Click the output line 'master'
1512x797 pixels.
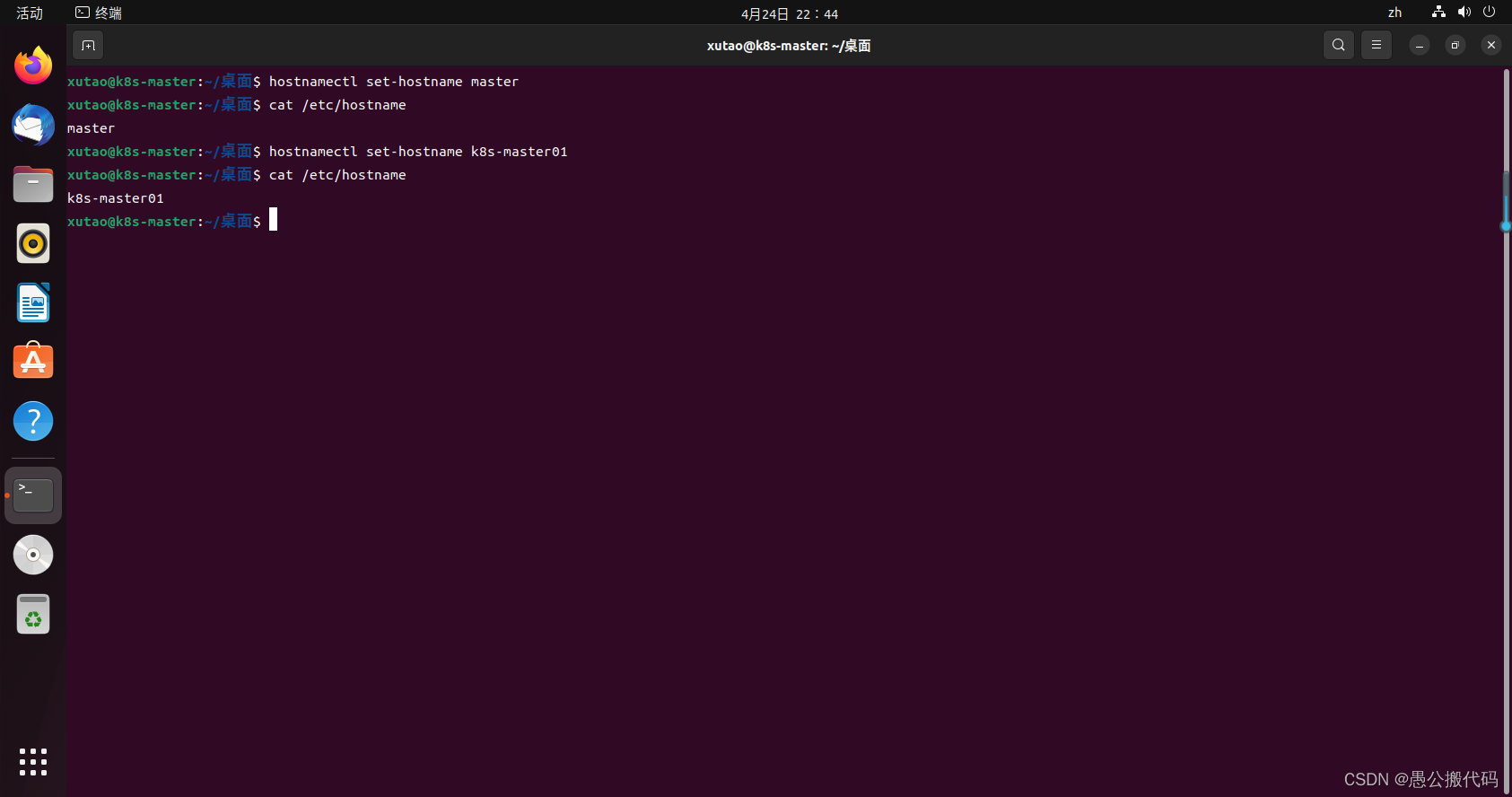click(91, 128)
